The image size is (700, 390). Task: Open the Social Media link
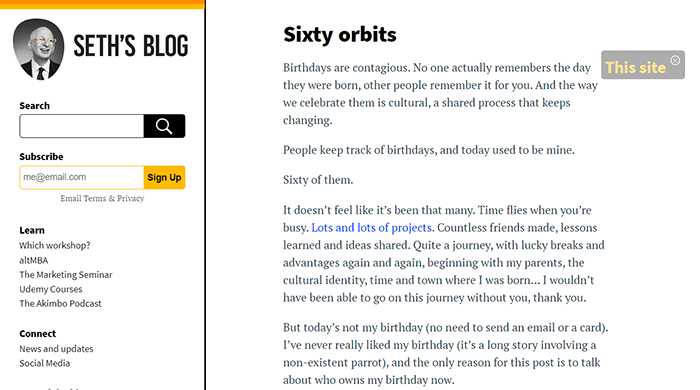click(x=45, y=363)
